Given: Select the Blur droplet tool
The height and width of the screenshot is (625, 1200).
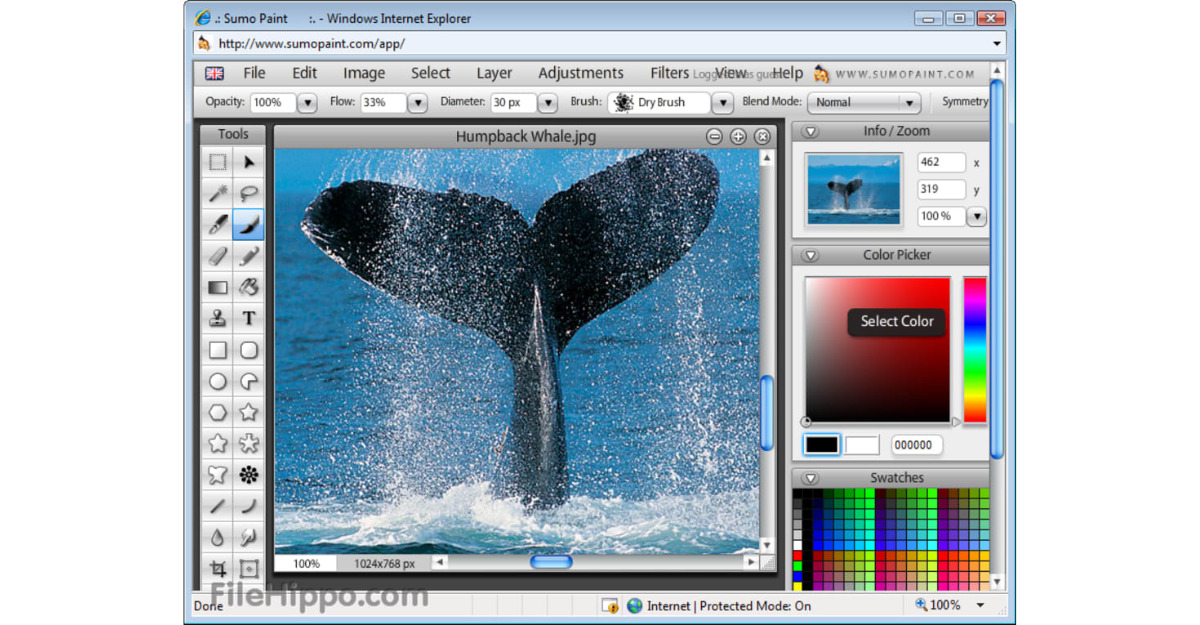Looking at the screenshot, I should tap(217, 537).
